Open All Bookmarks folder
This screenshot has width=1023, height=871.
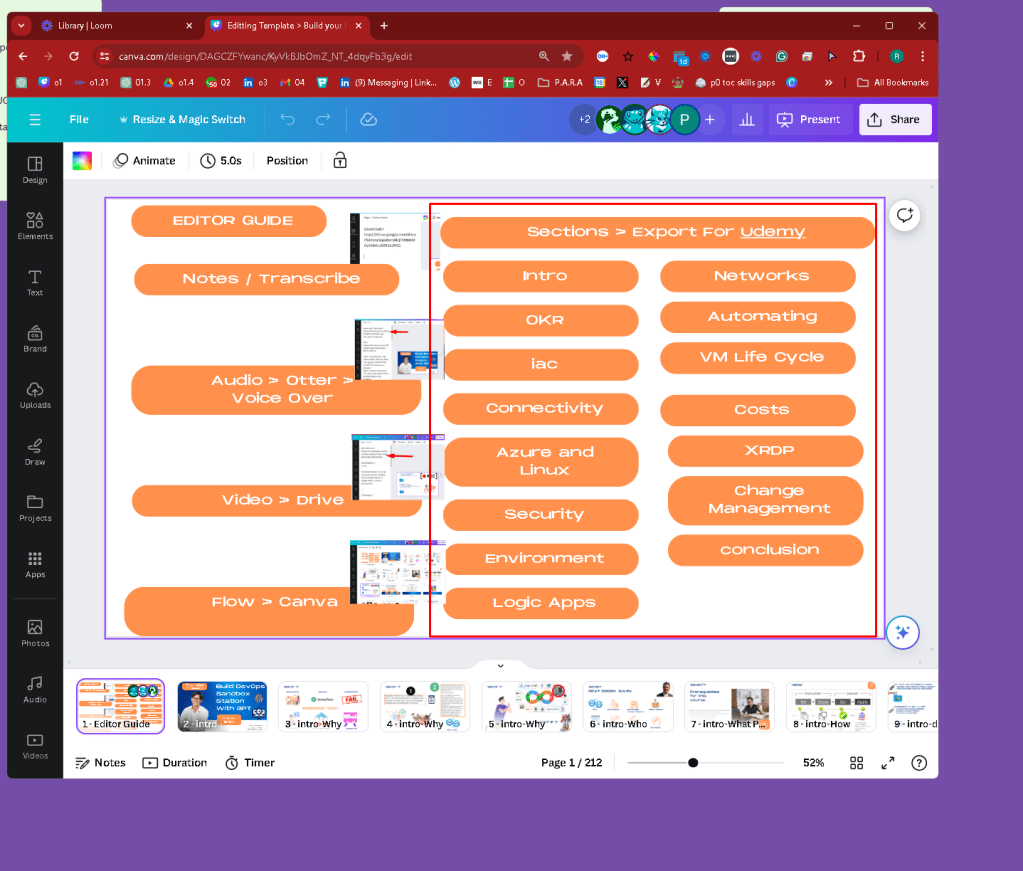click(893, 82)
